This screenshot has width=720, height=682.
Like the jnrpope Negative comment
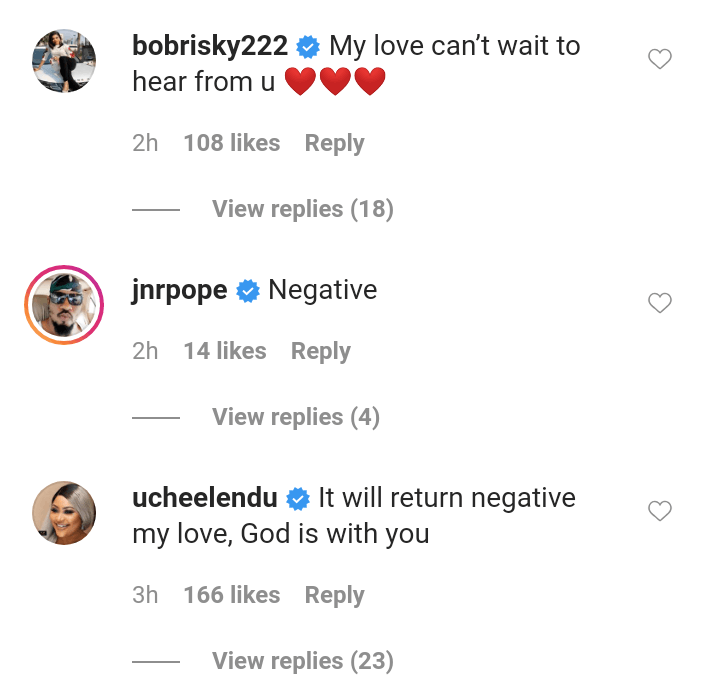pos(660,303)
